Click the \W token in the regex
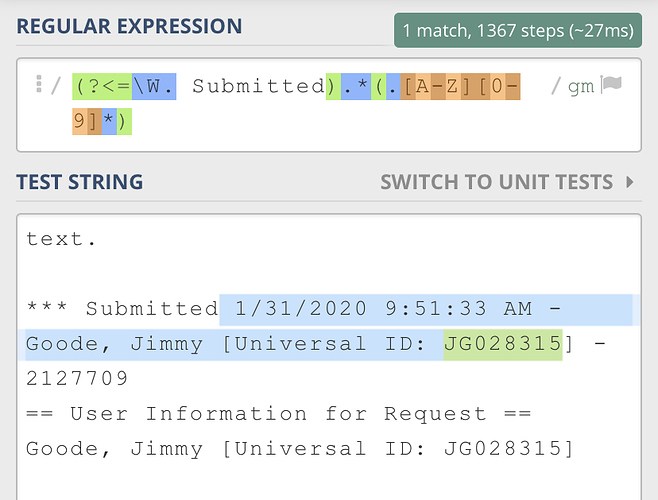 click(153, 86)
